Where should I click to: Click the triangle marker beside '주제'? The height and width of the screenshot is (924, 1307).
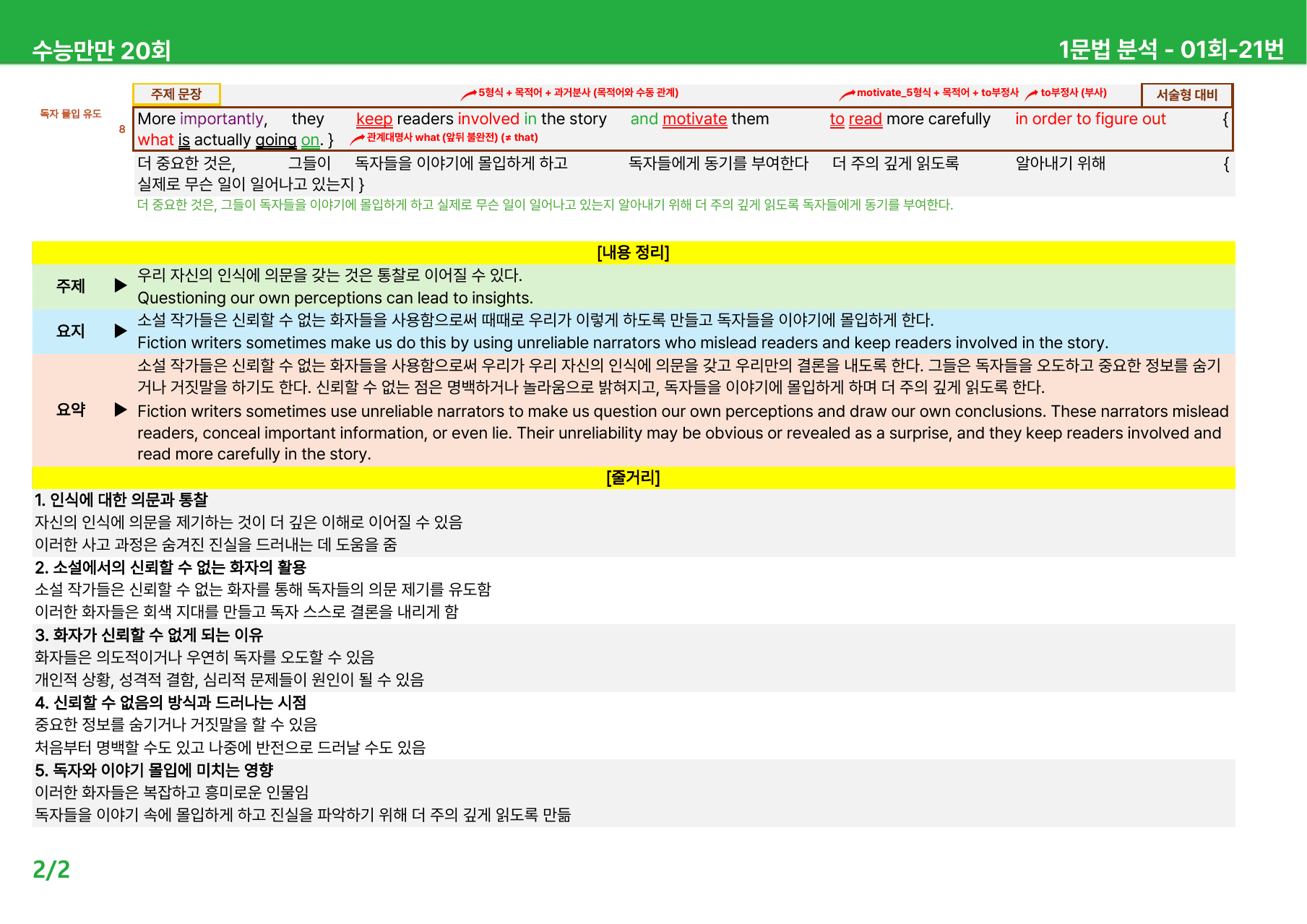(121, 285)
